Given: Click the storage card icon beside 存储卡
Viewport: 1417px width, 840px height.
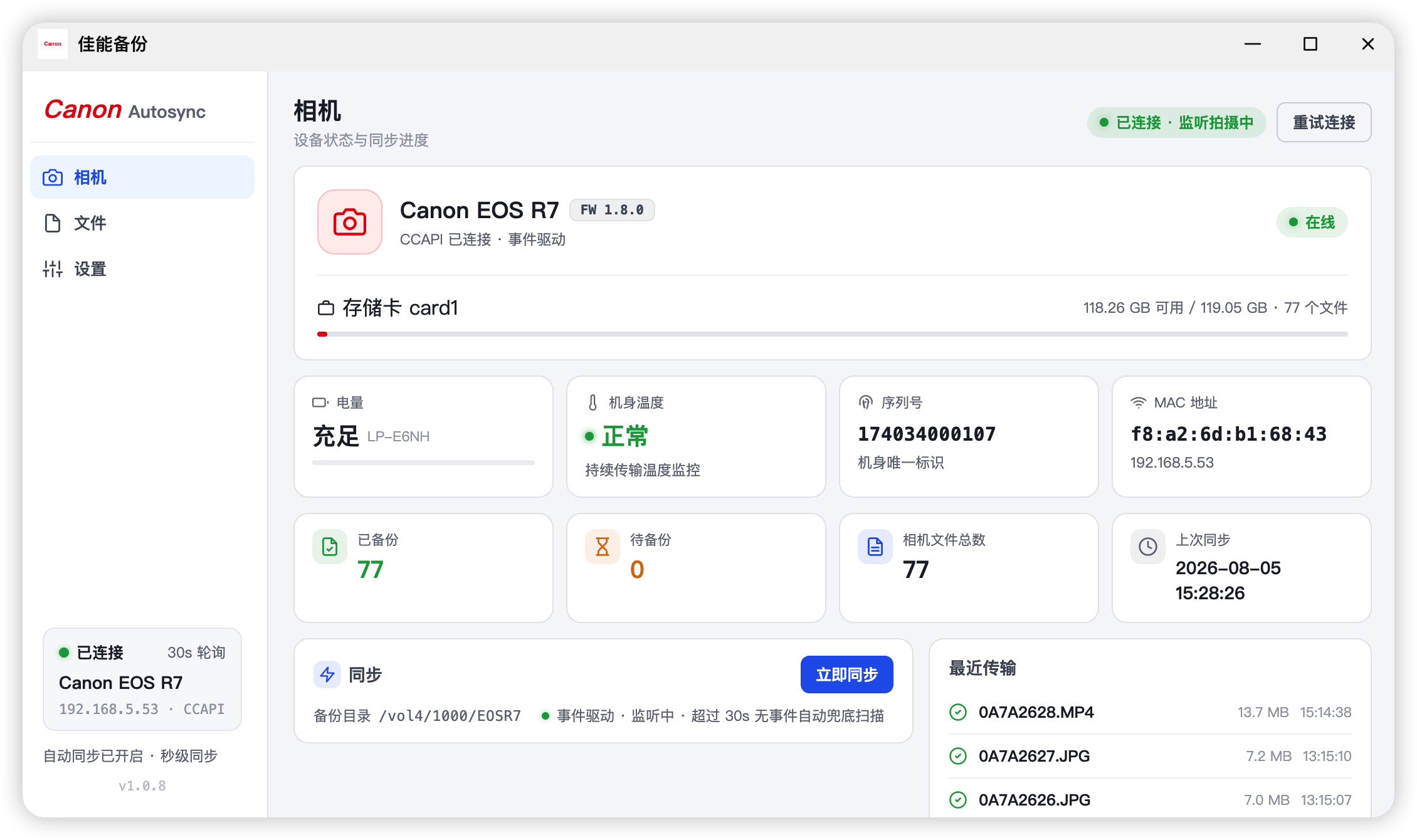Looking at the screenshot, I should [326, 308].
